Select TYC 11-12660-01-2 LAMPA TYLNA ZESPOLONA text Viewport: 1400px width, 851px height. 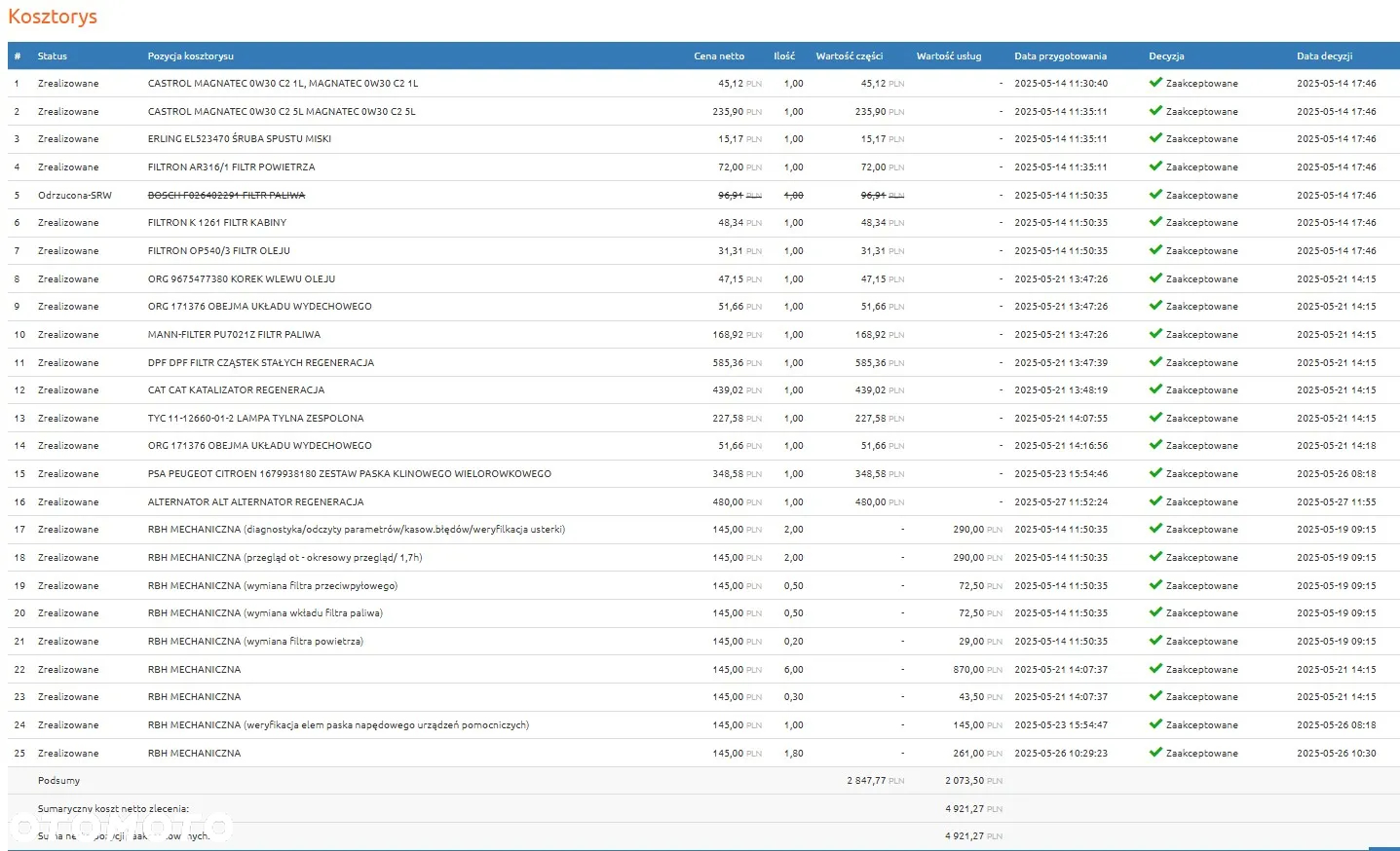coord(255,418)
